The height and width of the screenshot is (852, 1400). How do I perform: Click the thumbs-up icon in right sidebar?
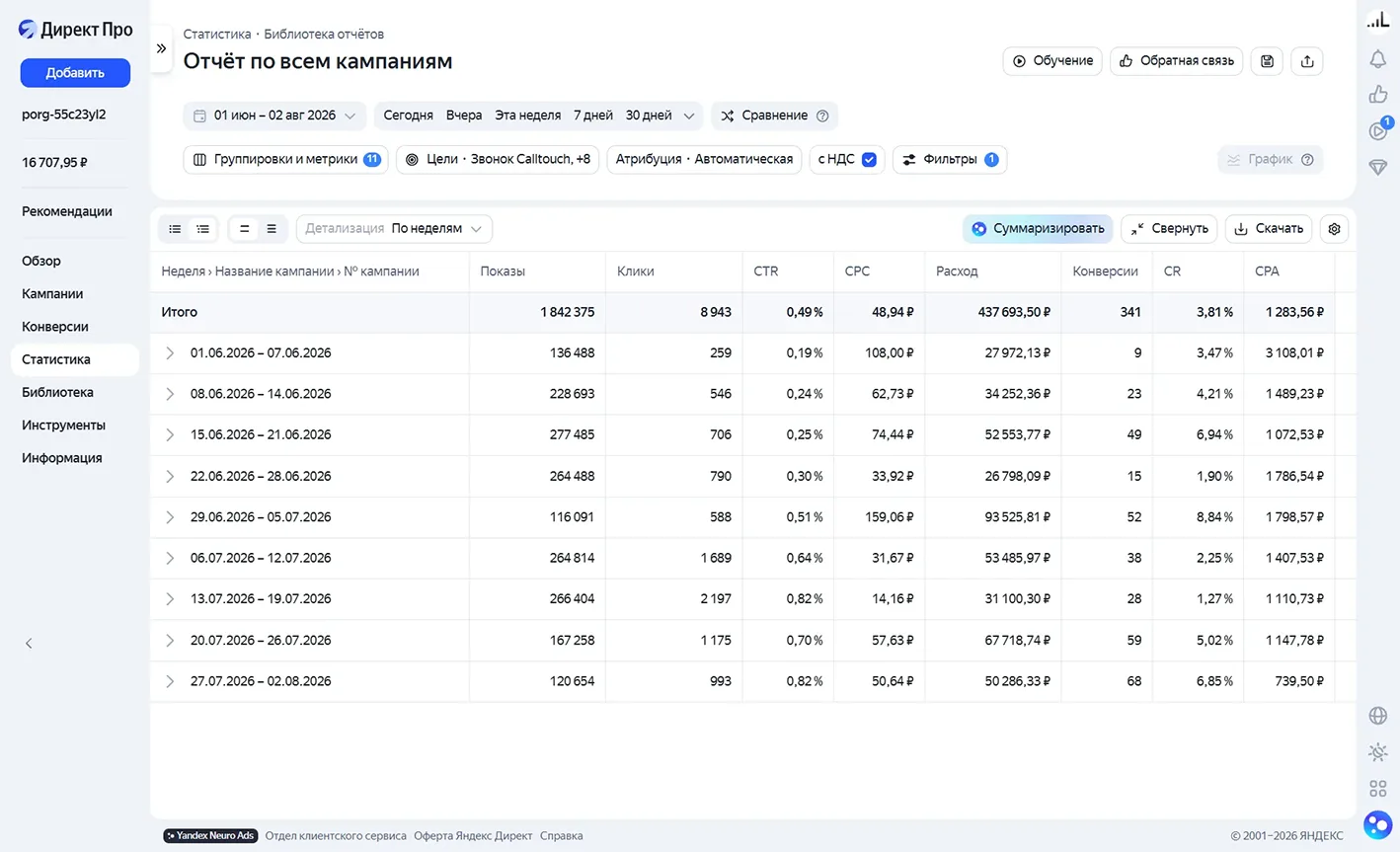pos(1378,95)
